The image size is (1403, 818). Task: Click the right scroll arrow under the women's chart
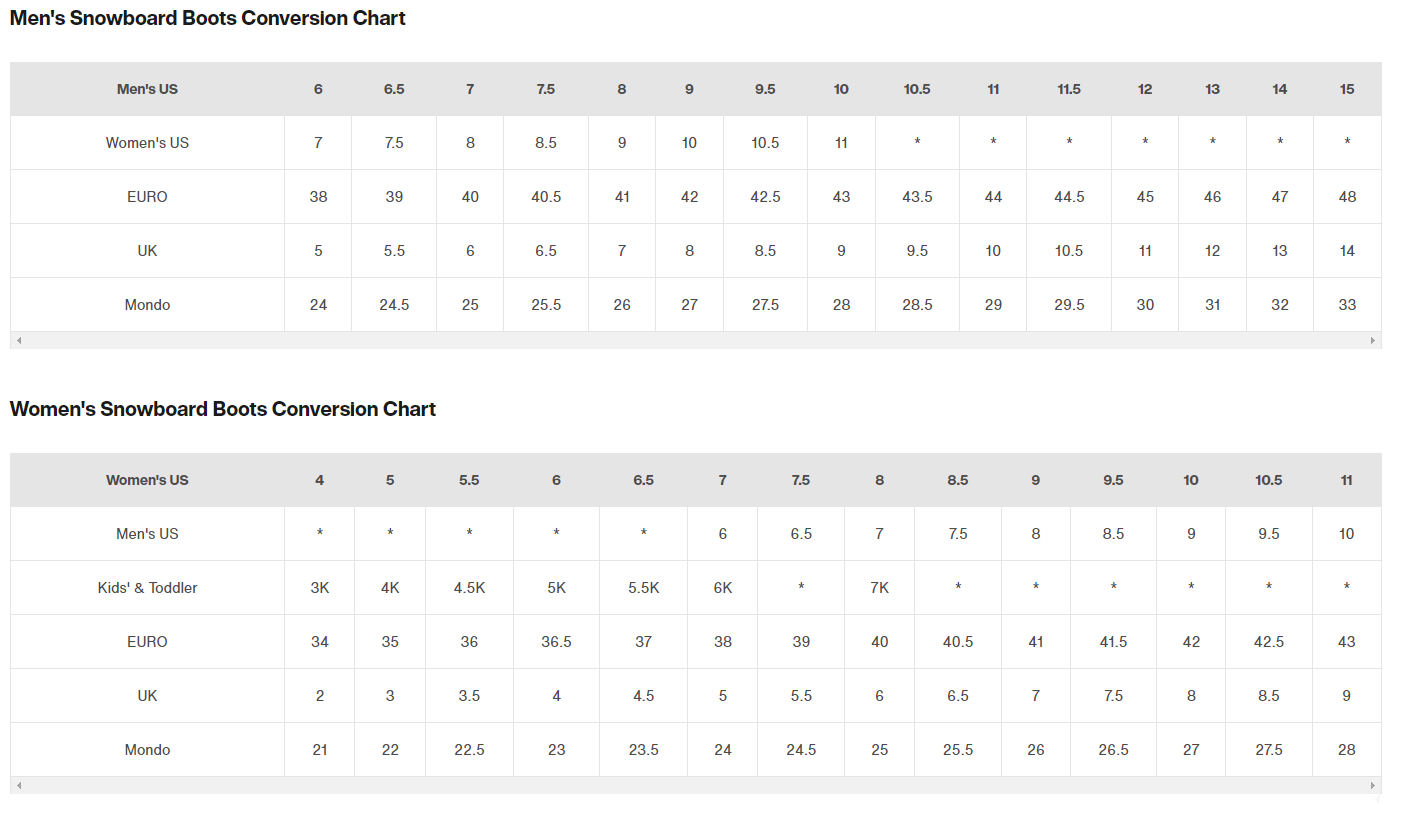tap(1373, 786)
